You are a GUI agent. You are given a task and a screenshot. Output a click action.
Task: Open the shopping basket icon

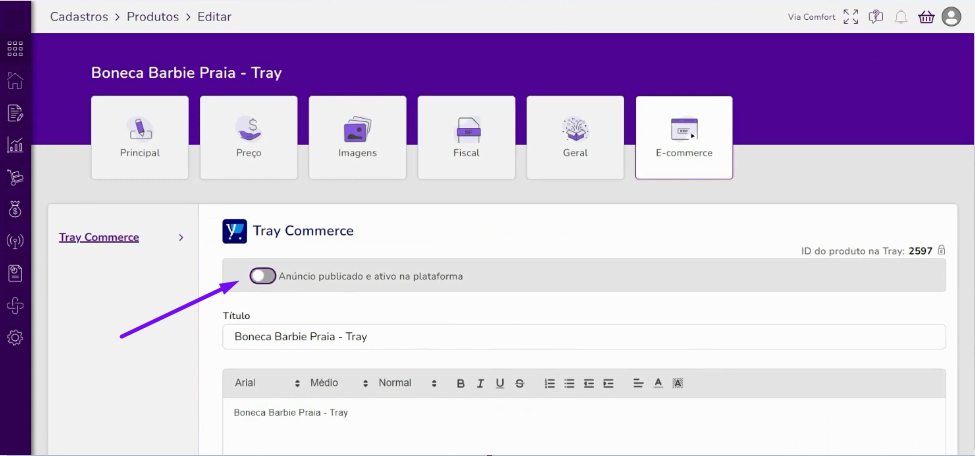tap(926, 17)
